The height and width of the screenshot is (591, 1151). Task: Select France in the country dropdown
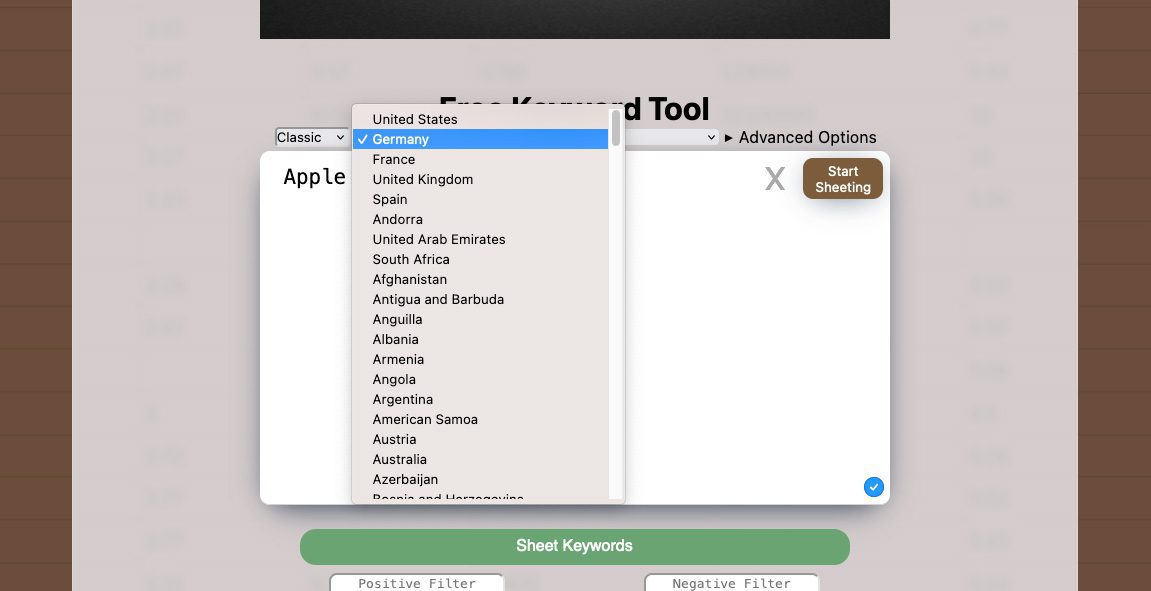pos(394,159)
